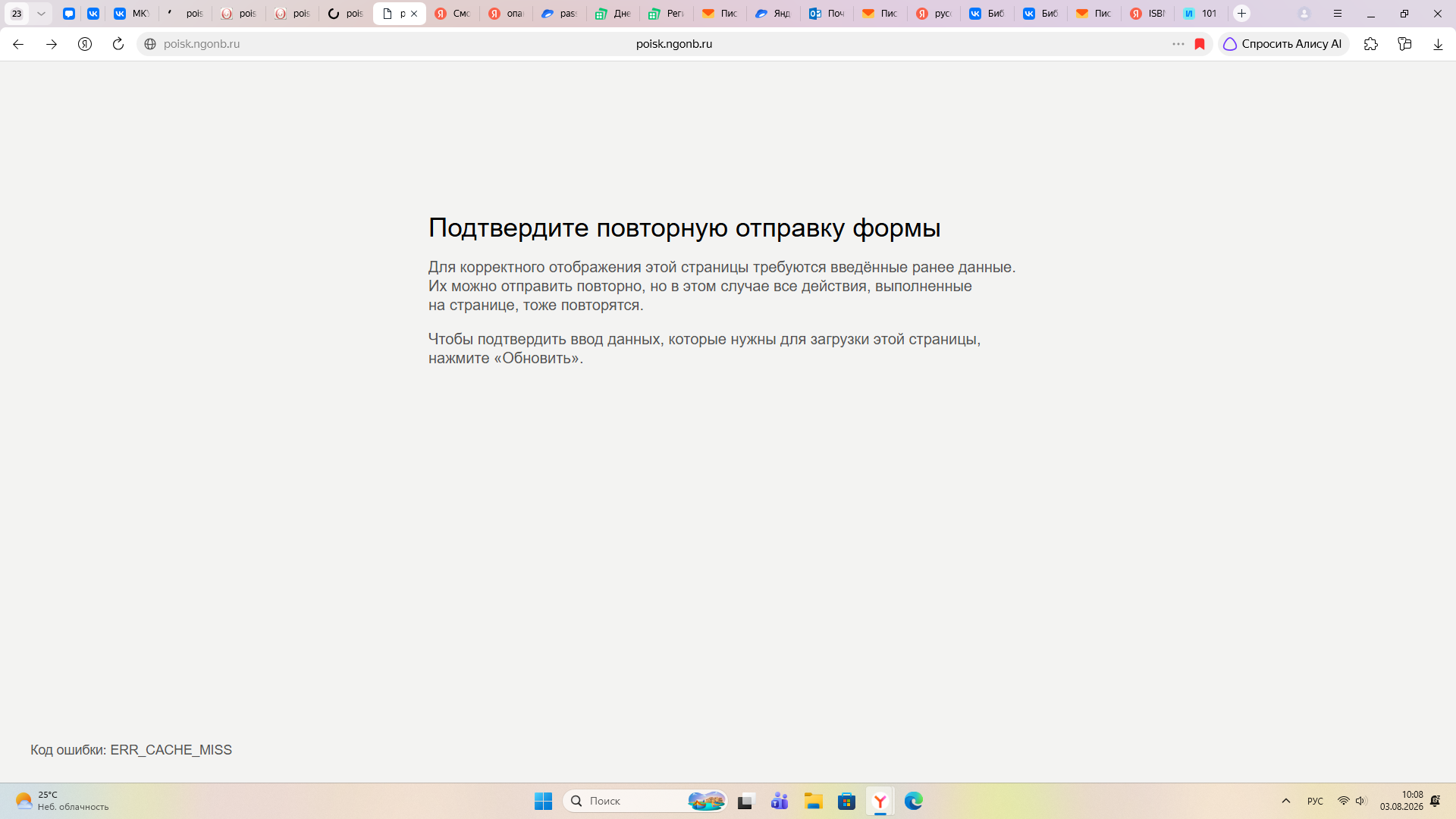This screenshot has width=1456, height=819.
Task: Open the weather widget showing 25°C
Action: click(62, 801)
